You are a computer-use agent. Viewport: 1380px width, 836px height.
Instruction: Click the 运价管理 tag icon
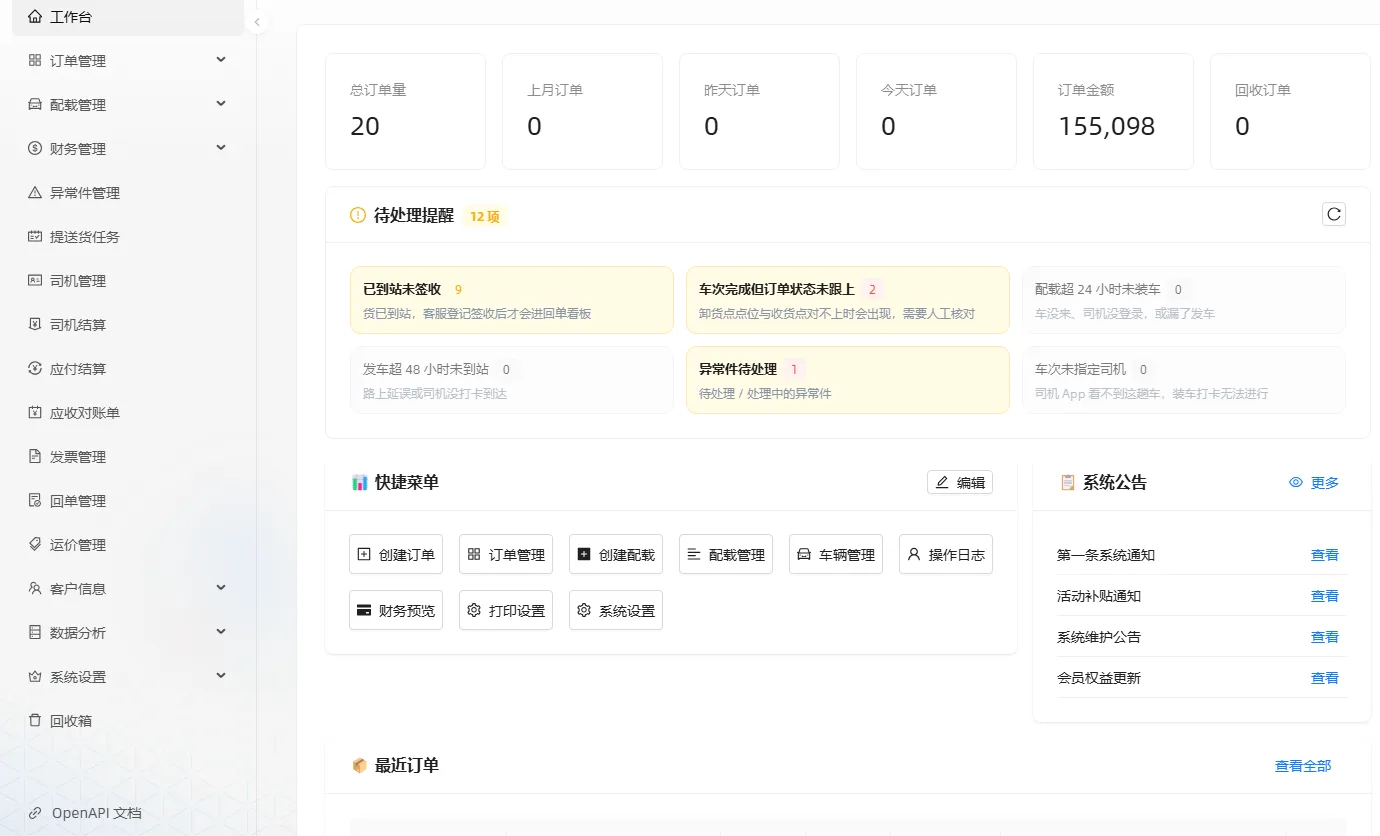[x=35, y=544]
